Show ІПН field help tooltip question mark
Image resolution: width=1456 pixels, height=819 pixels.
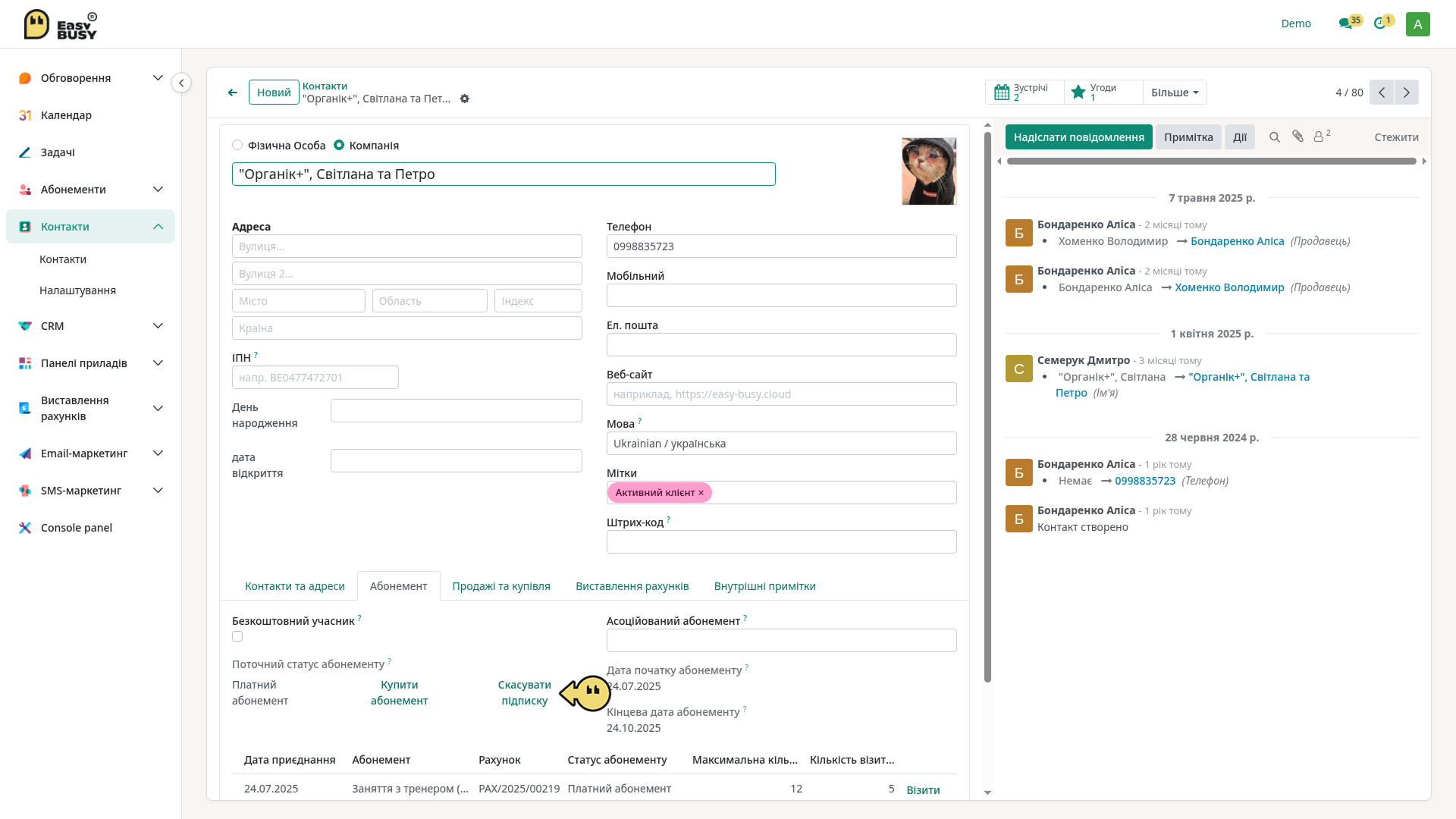(x=256, y=355)
